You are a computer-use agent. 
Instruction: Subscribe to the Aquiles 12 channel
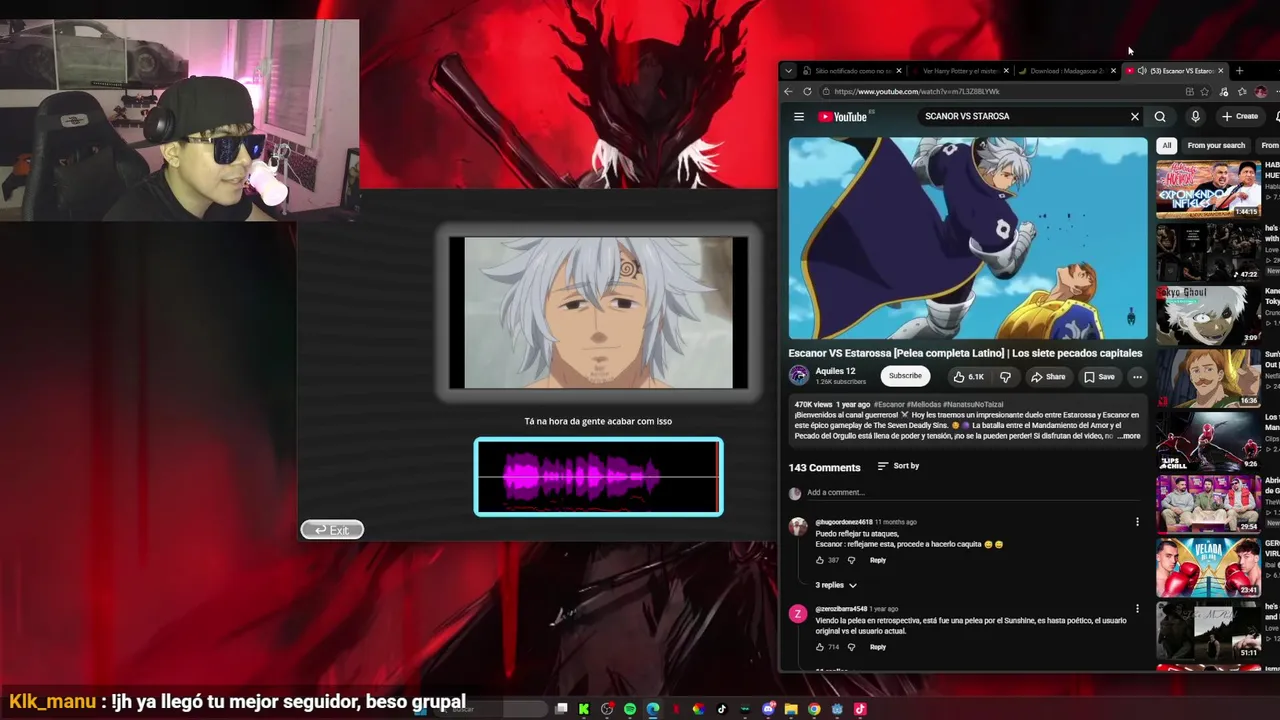(905, 376)
